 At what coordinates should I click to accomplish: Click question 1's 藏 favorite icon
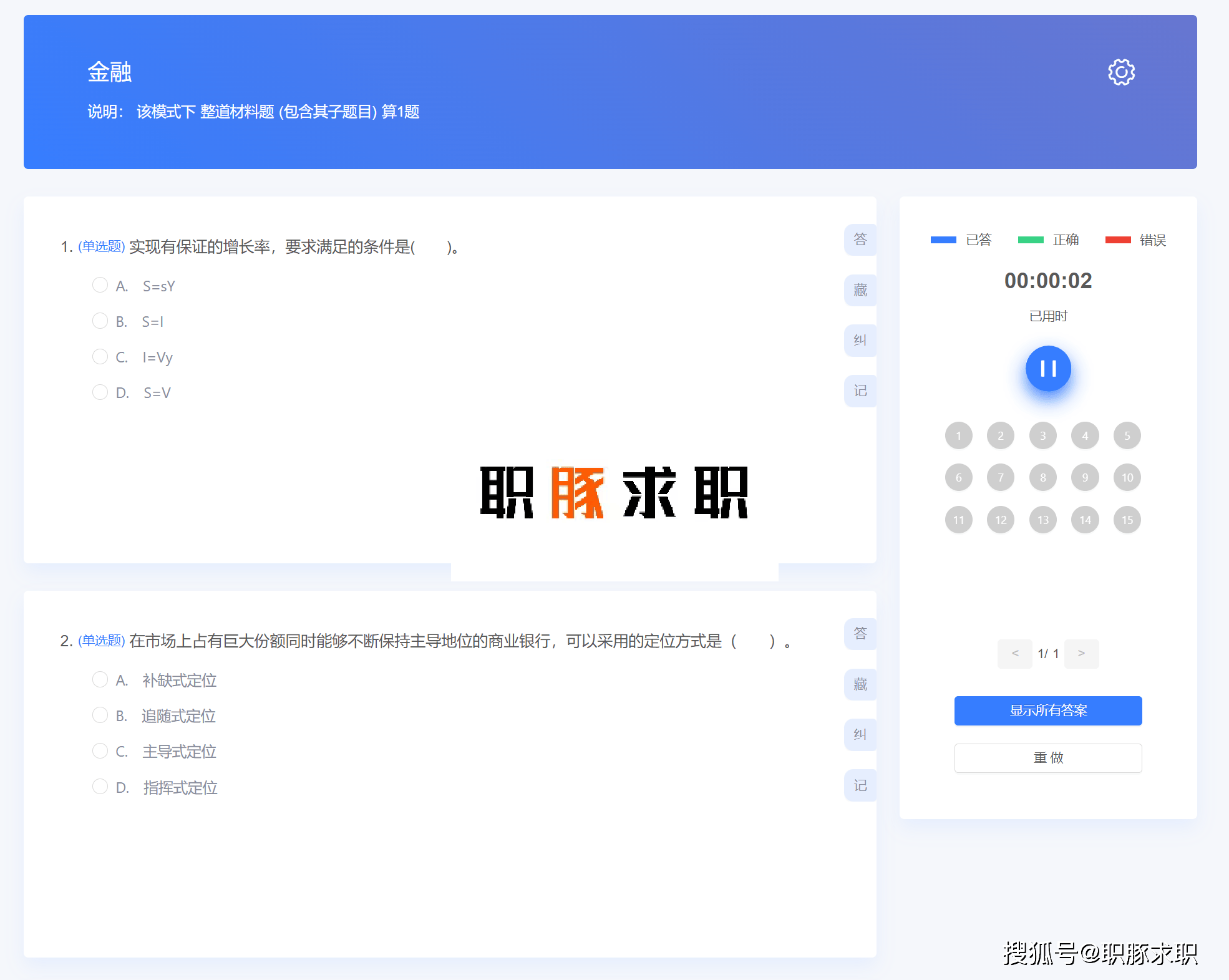coord(860,290)
